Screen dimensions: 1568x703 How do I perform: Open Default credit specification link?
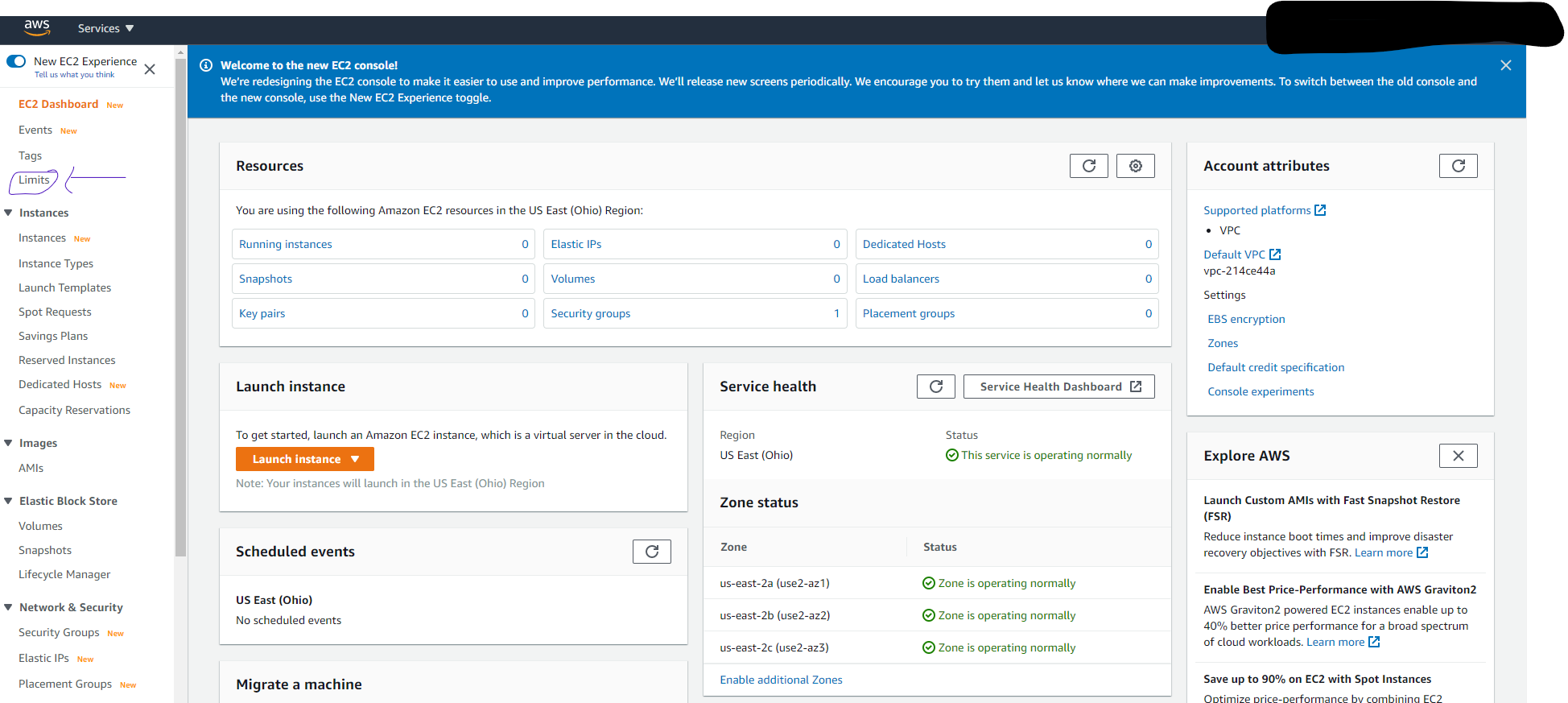(1276, 367)
